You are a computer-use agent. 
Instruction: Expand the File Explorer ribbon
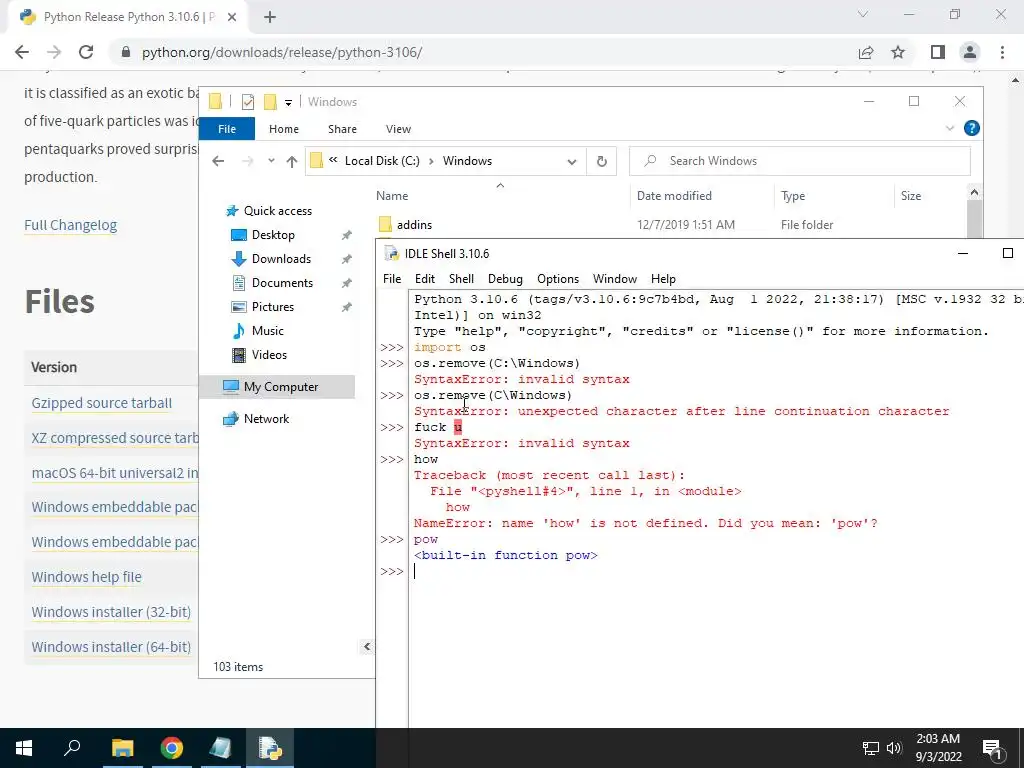(950, 129)
